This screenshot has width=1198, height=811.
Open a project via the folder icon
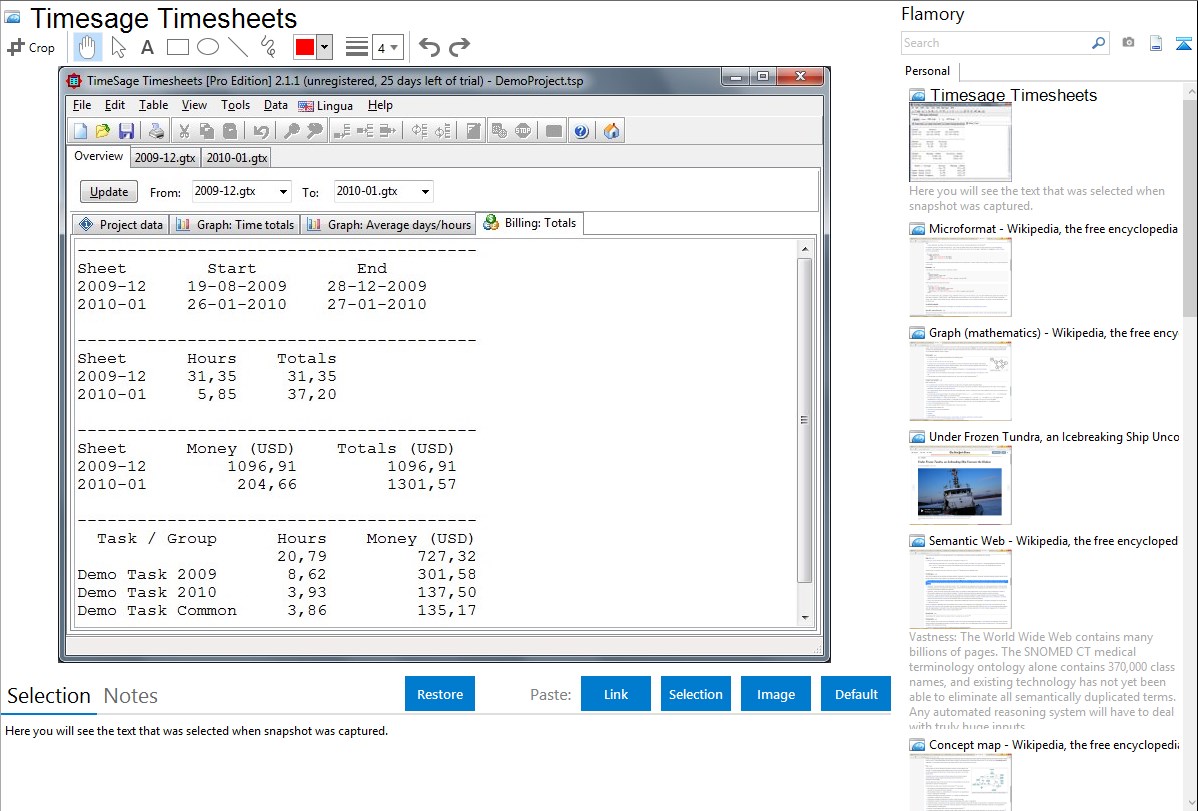coord(103,131)
